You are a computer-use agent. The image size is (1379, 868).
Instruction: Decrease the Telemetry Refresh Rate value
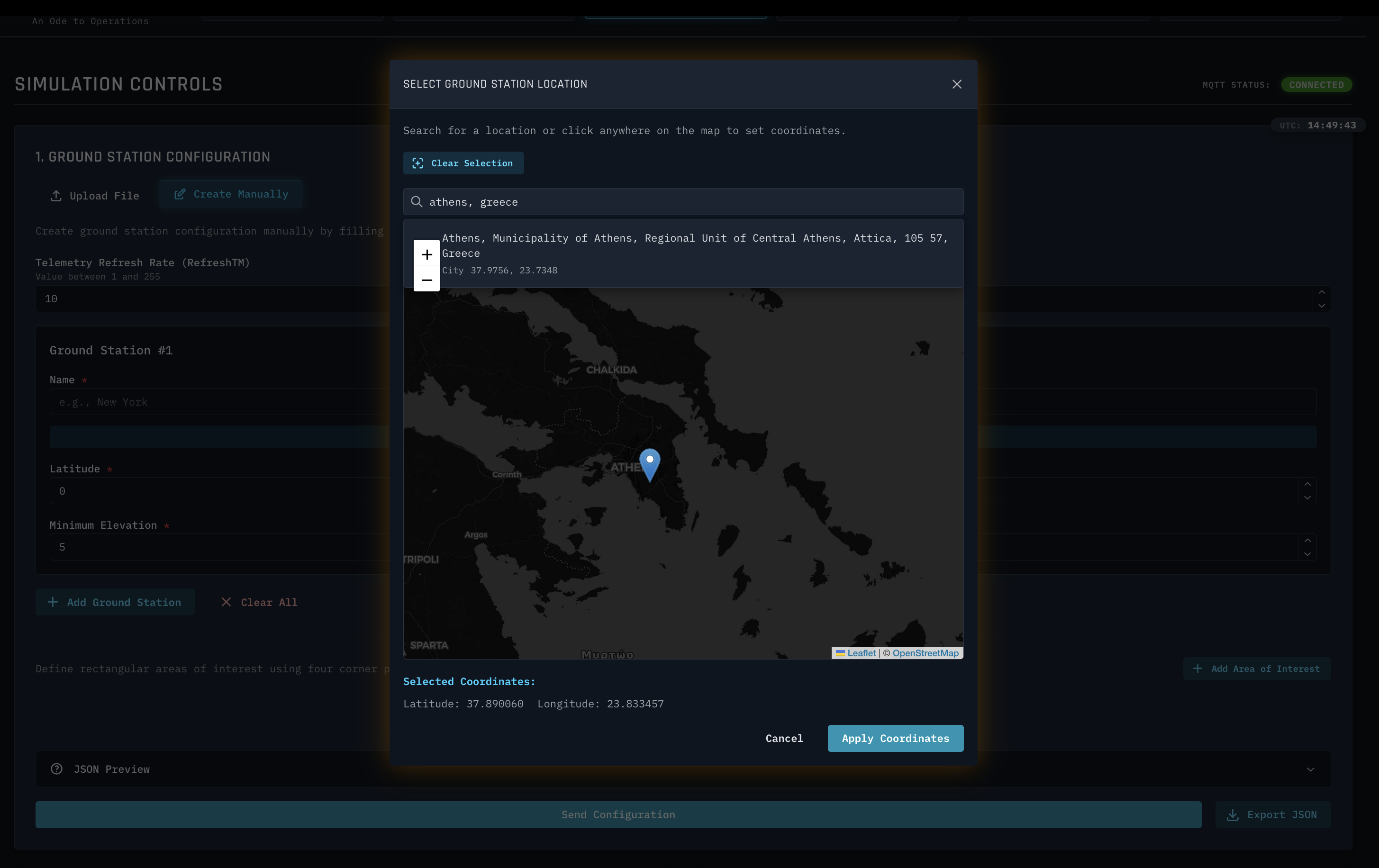(x=1321, y=306)
